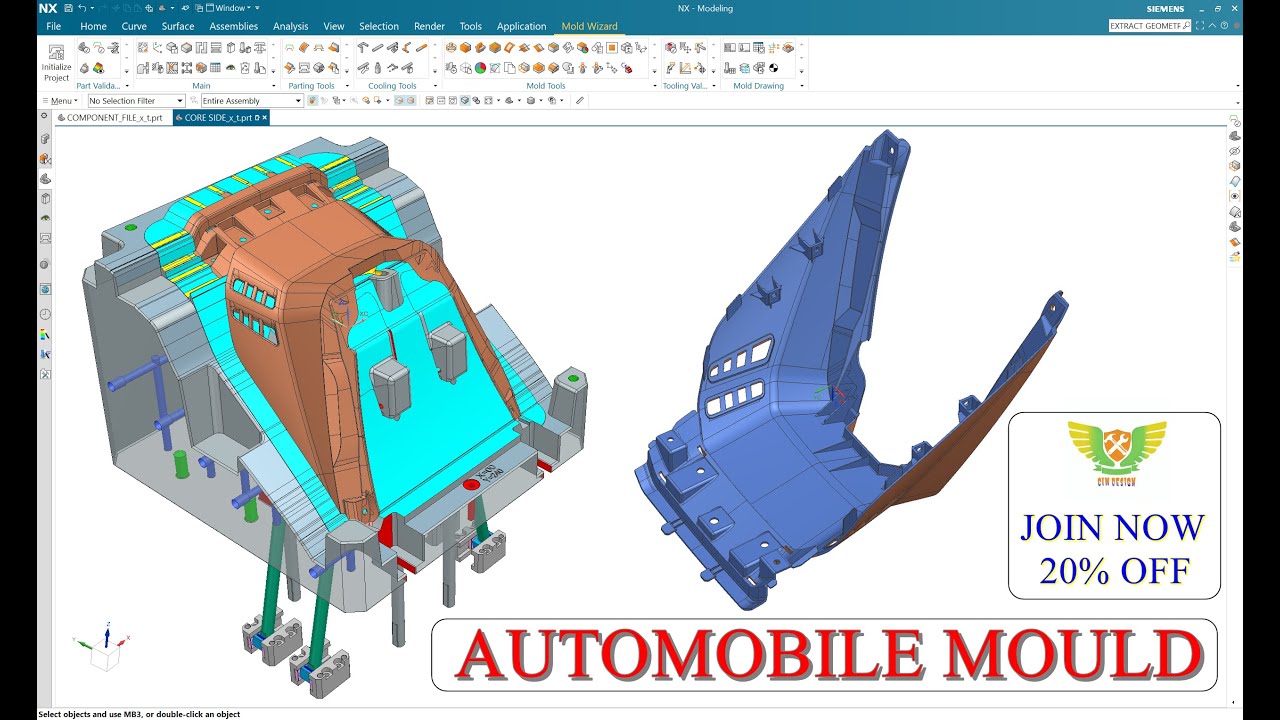
Task: Expand the Tooling Validation group options
Action: (x=714, y=86)
